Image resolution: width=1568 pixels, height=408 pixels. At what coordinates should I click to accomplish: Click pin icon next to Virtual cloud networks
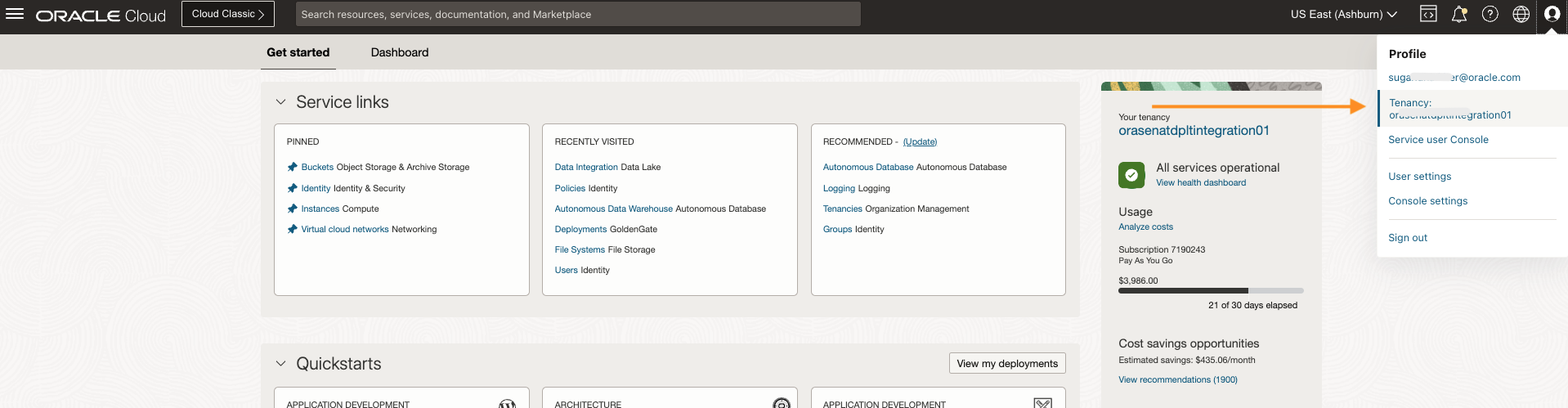click(292, 229)
